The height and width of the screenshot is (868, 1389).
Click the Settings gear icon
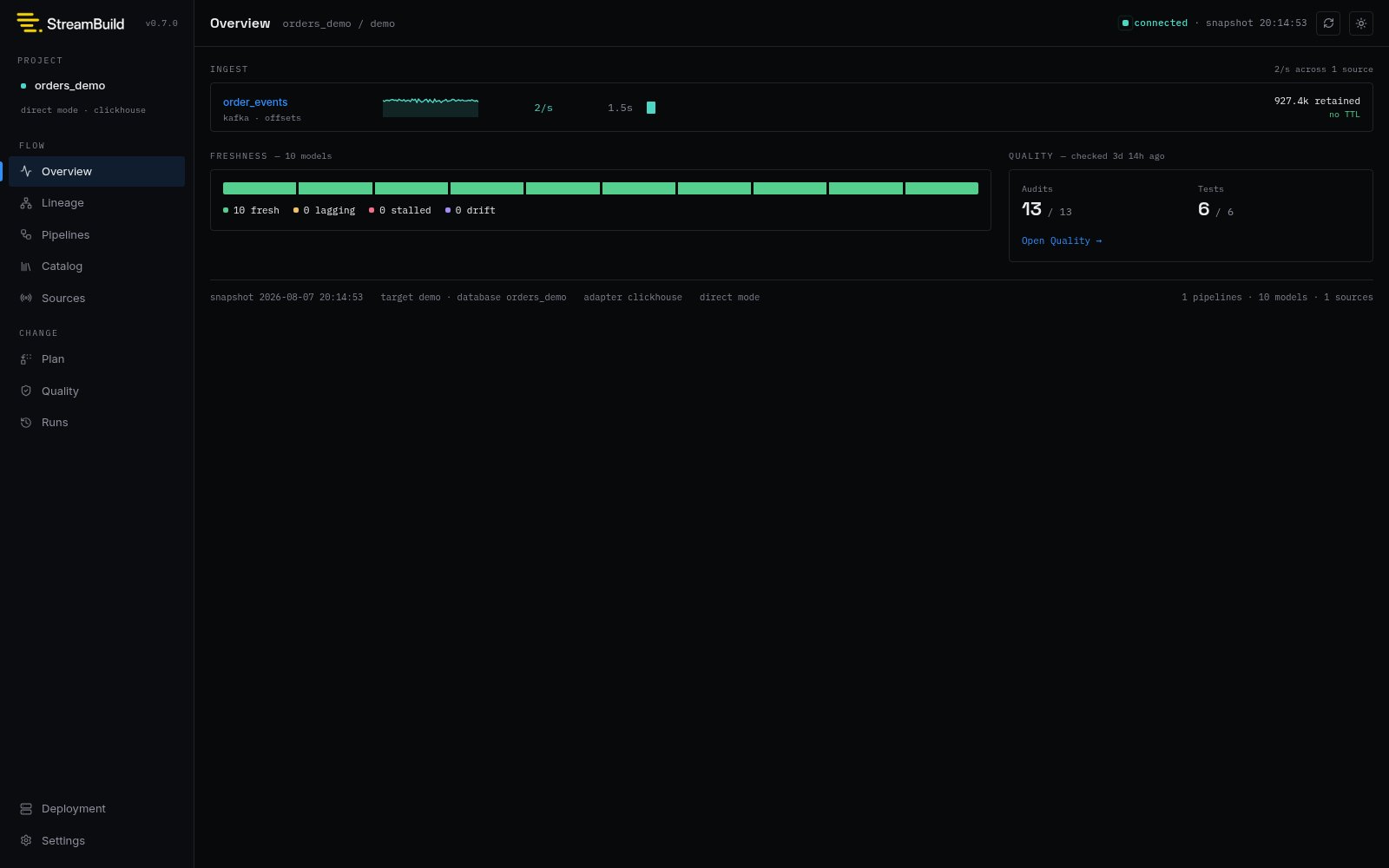(x=26, y=841)
